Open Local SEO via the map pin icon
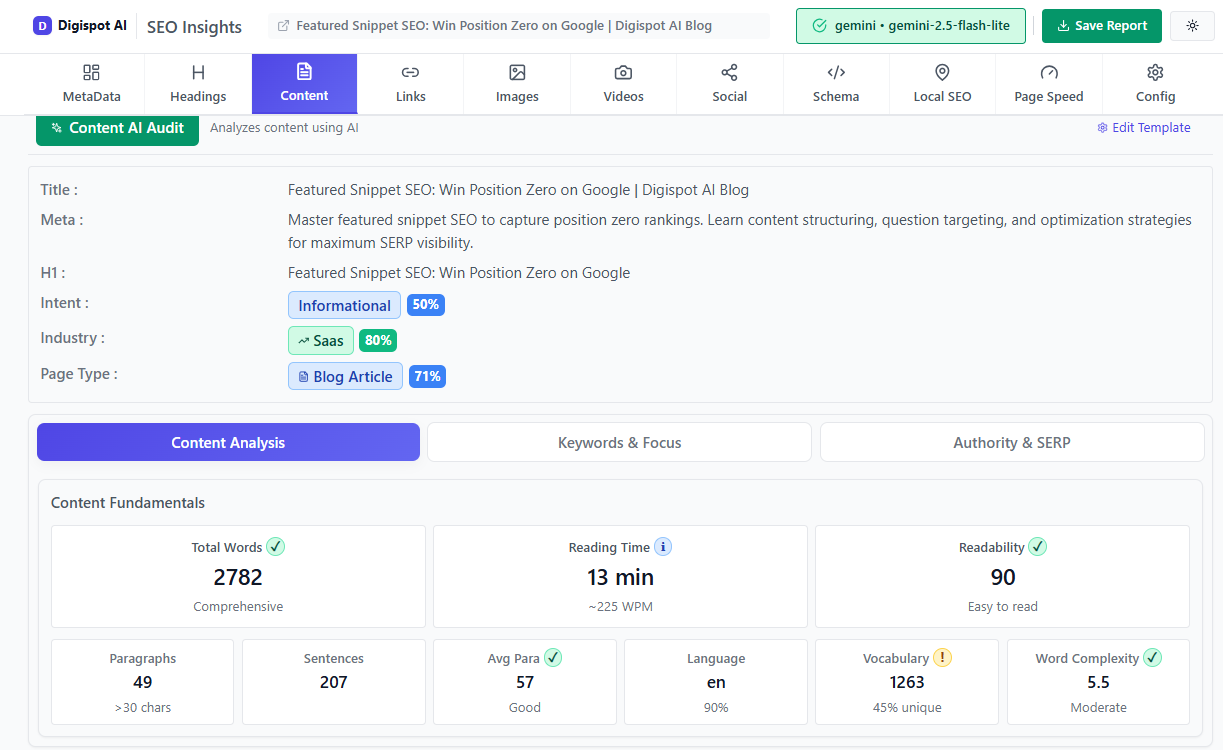Image resolution: width=1223 pixels, height=750 pixels. (x=942, y=73)
